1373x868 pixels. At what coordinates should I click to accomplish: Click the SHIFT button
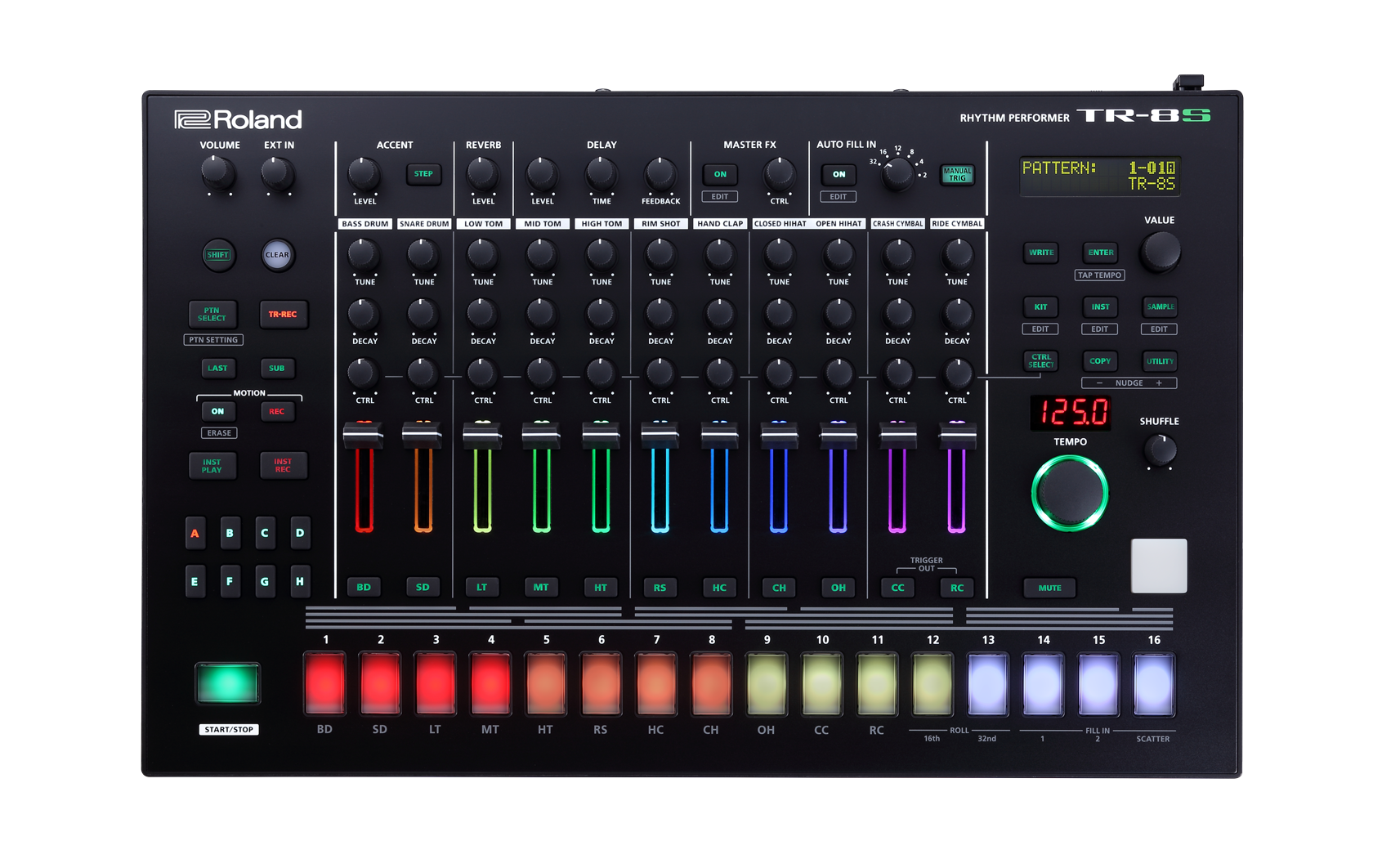pos(218,255)
